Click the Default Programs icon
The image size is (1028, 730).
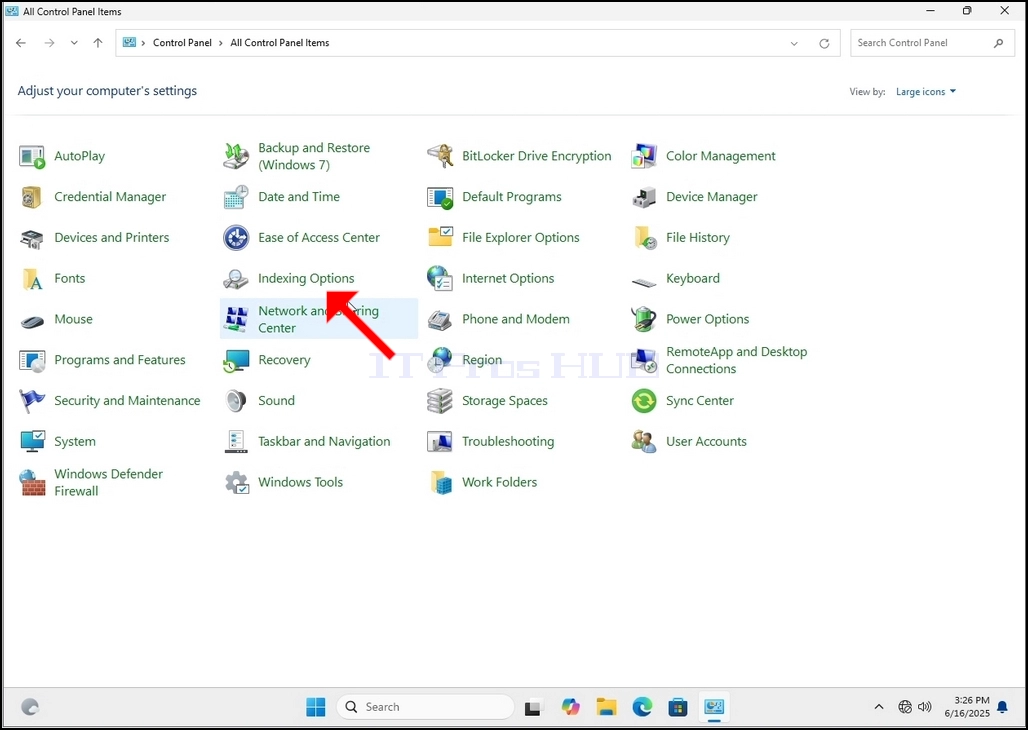pos(440,197)
